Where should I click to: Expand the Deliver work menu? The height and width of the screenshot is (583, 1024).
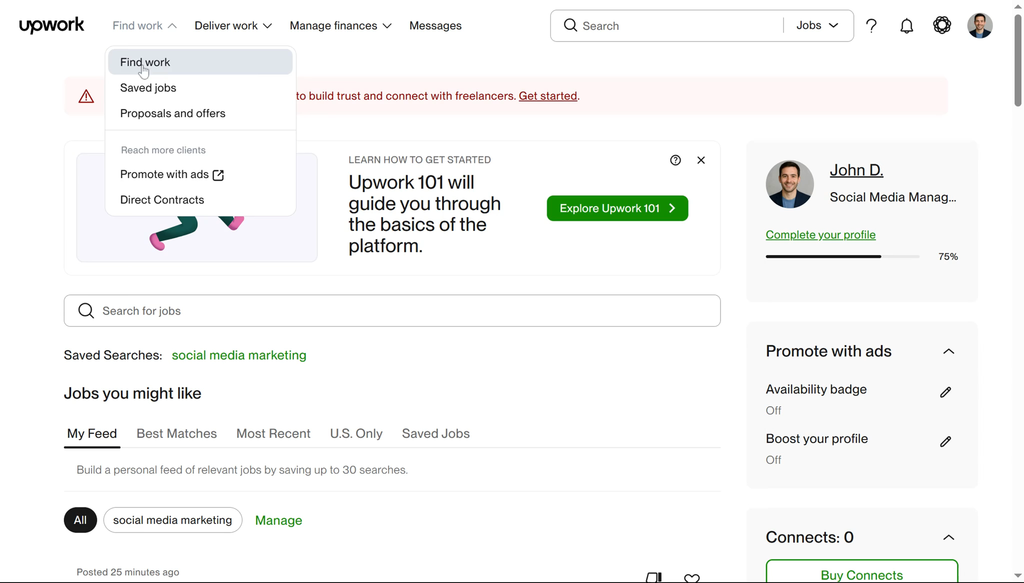click(x=233, y=26)
